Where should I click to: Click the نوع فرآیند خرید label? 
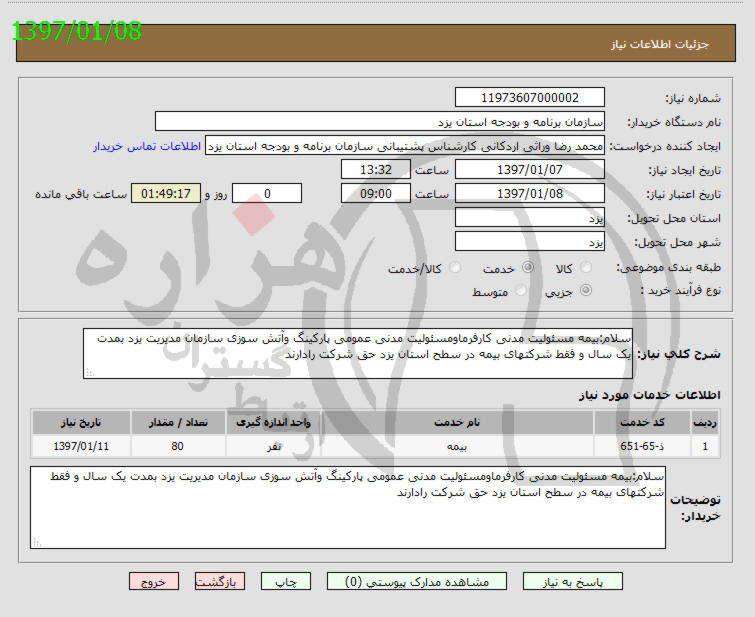click(680, 290)
